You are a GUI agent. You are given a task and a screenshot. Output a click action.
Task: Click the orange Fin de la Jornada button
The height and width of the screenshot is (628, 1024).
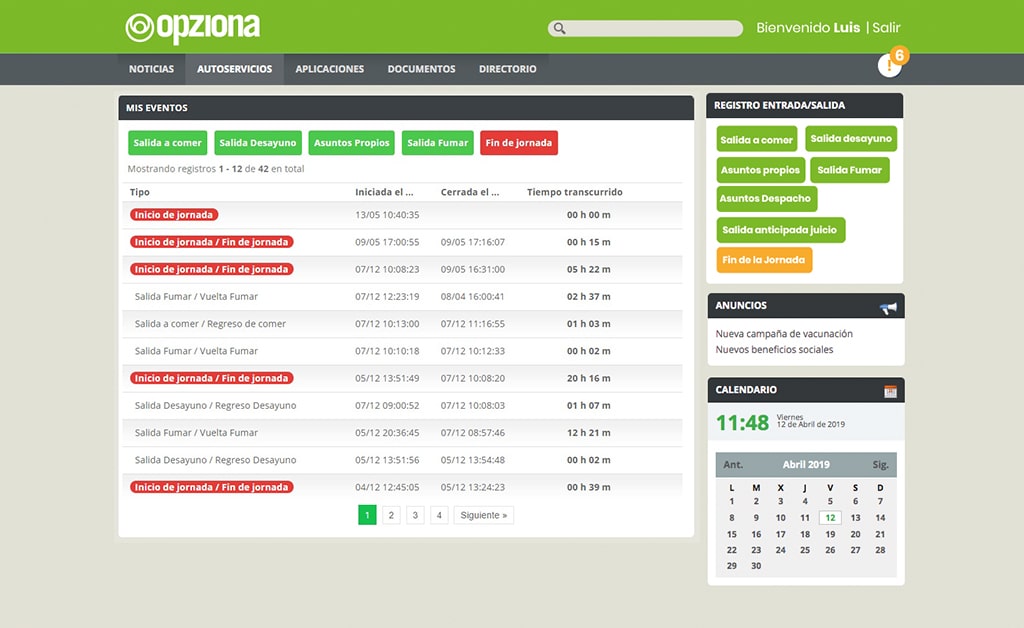pyautogui.click(x=763, y=260)
